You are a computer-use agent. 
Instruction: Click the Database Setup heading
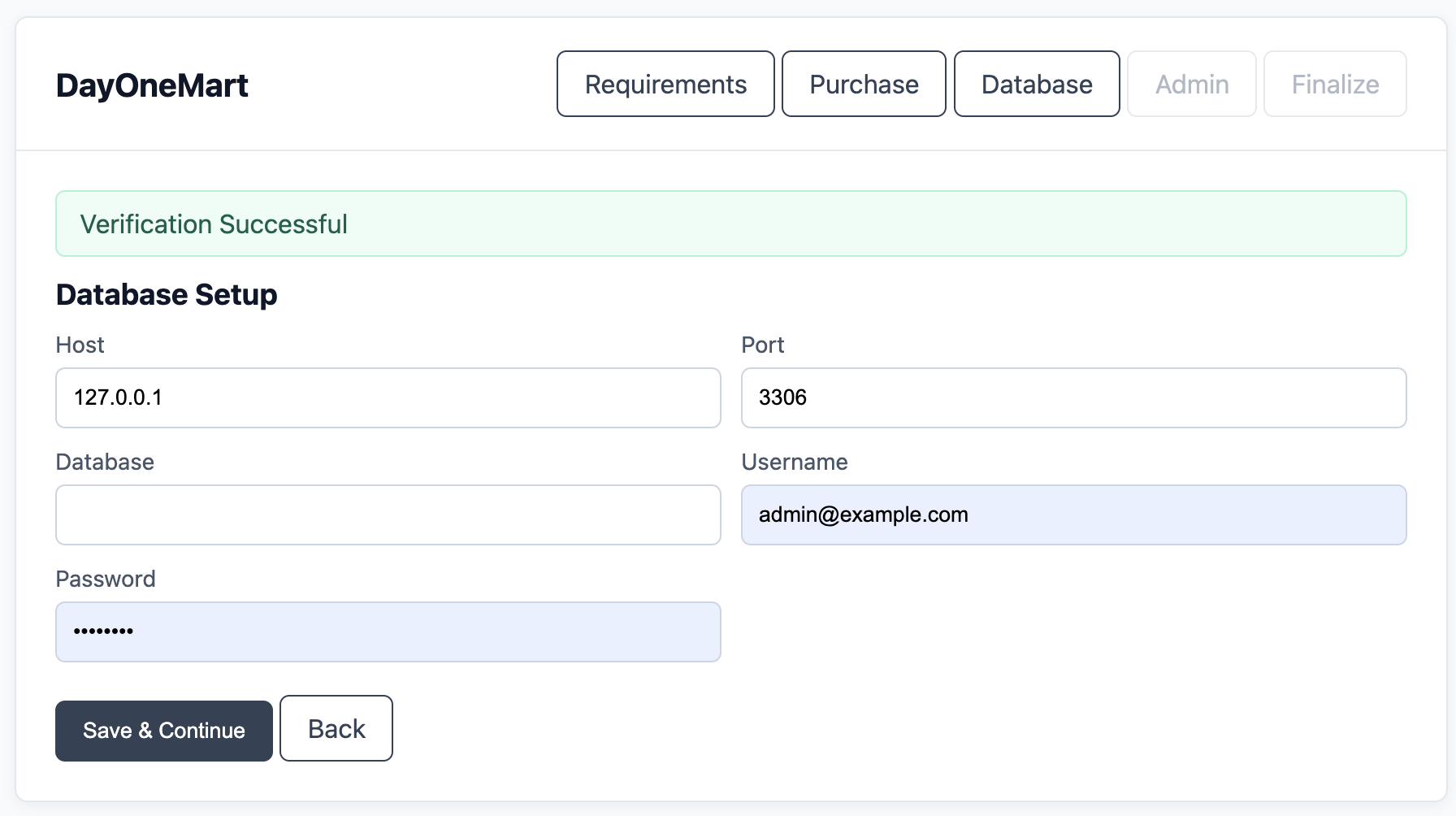pos(166,294)
